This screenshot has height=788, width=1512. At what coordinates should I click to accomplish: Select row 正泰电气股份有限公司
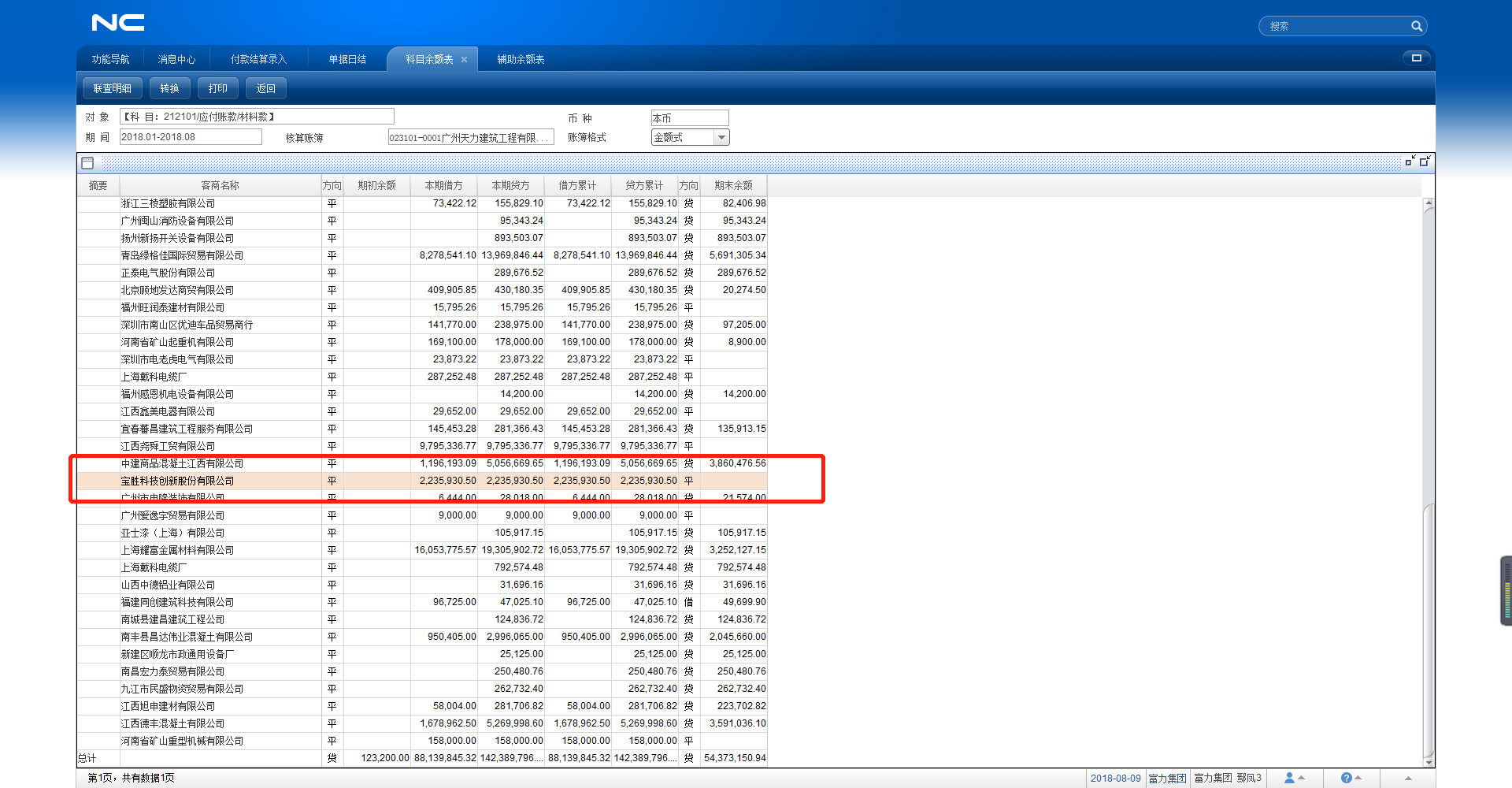pos(422,273)
